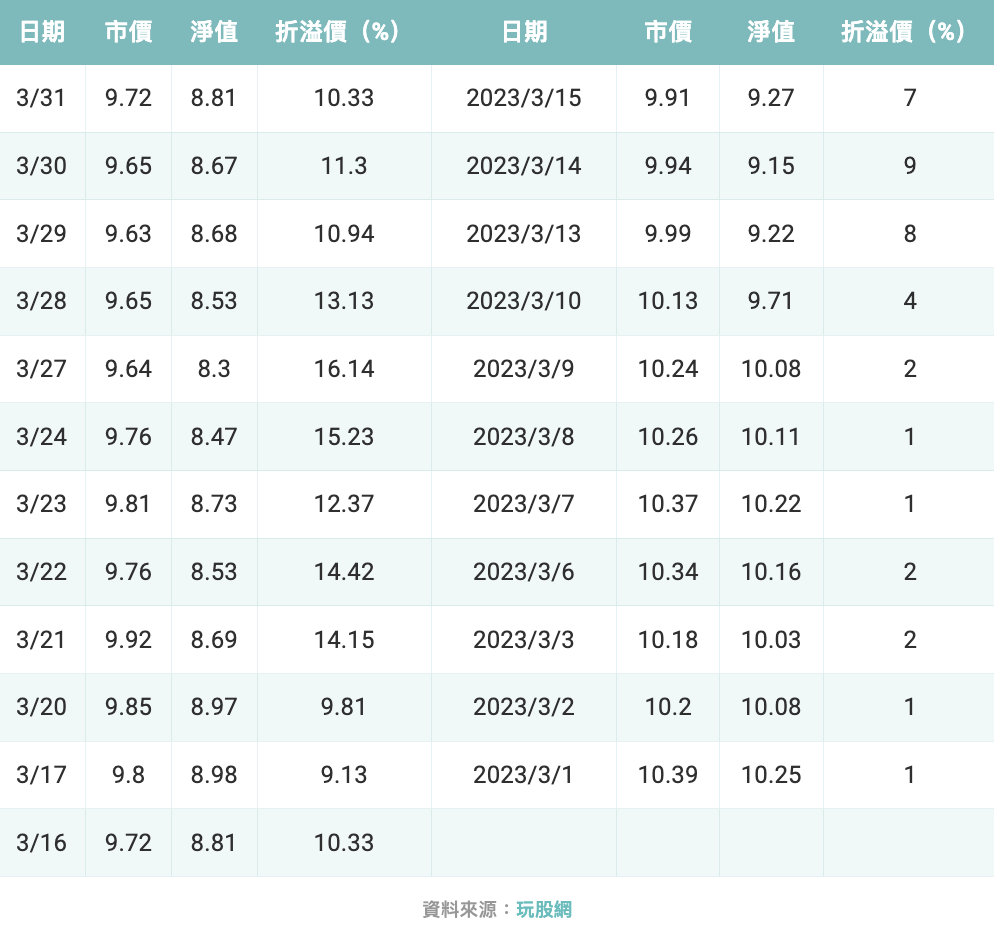Click premium value 4 for 2023/3/10
This screenshot has height=942, width=994.
(x=910, y=301)
